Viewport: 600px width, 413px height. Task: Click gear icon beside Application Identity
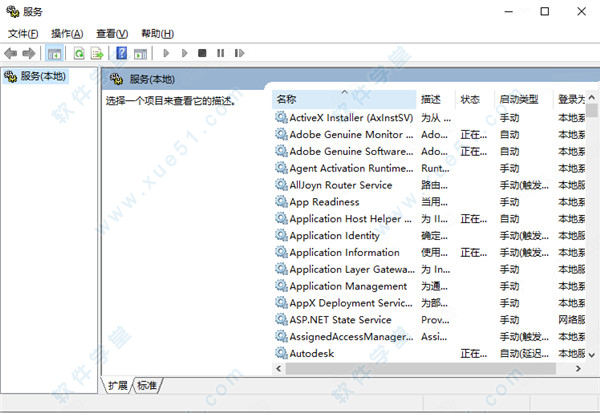[281, 235]
